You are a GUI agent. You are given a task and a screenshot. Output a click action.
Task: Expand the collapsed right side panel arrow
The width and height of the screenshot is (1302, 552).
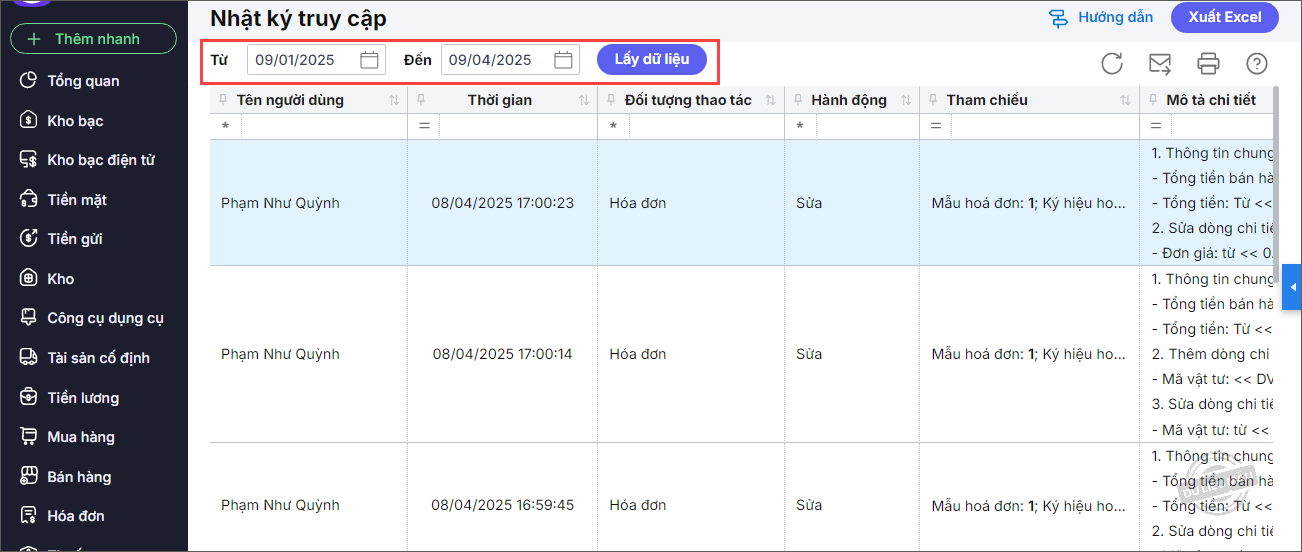pos(1292,288)
